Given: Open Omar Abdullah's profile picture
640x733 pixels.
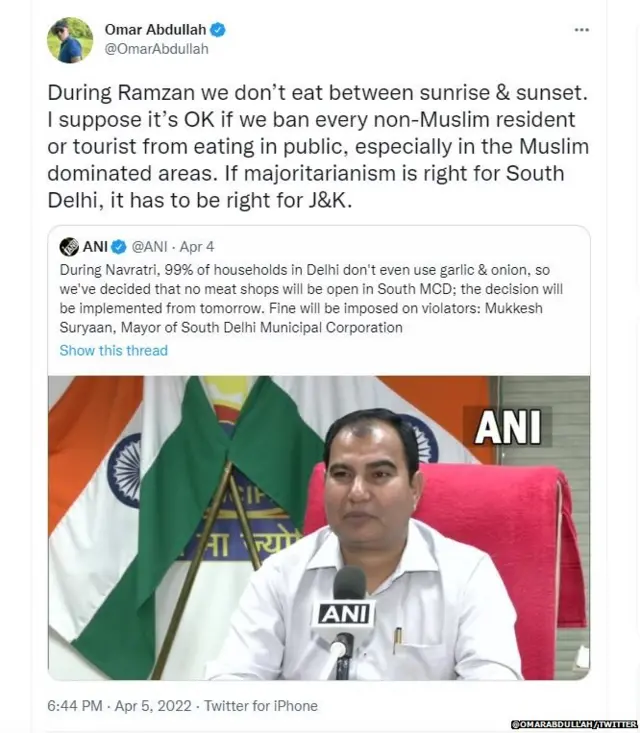Looking at the screenshot, I should 70,40.
